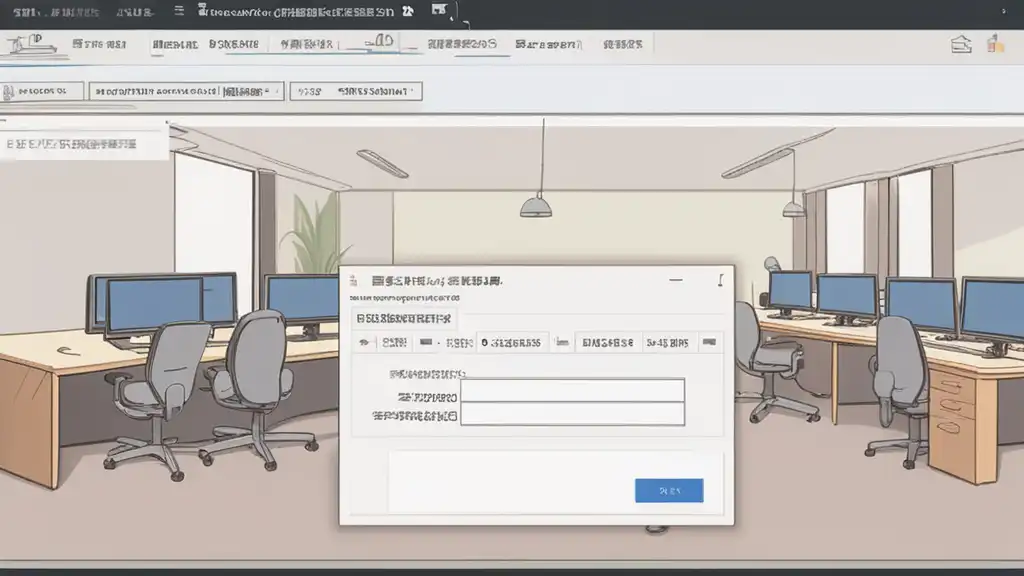Click the eye icon in the dialog toolbar

(x=364, y=342)
